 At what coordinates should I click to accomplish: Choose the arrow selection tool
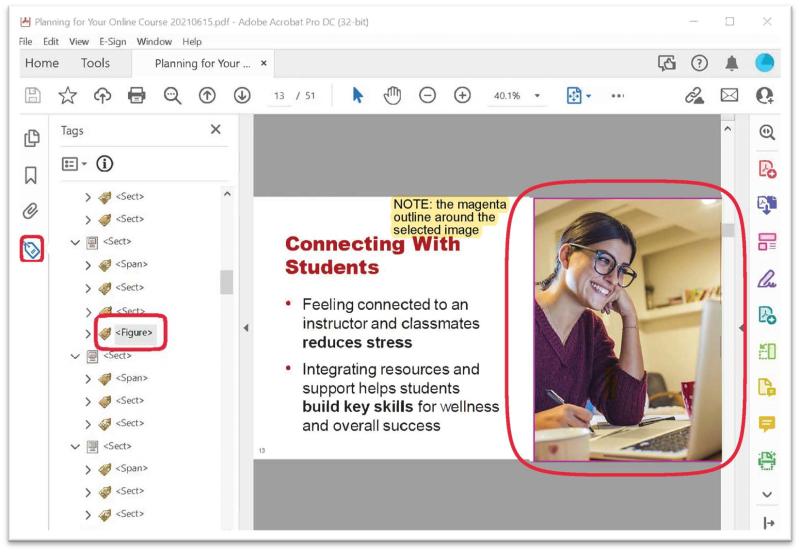[358, 95]
